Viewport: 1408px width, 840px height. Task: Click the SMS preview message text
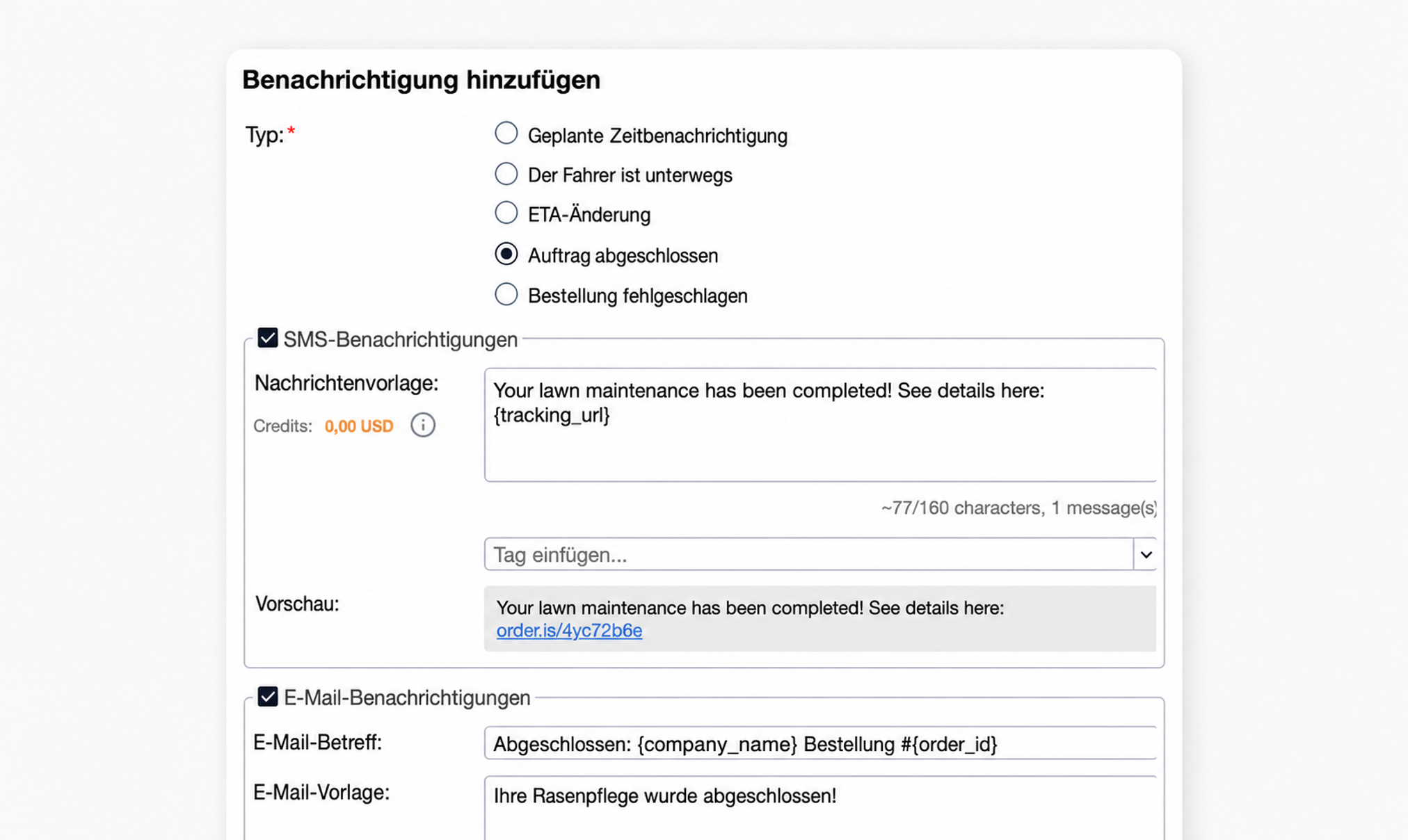point(750,608)
